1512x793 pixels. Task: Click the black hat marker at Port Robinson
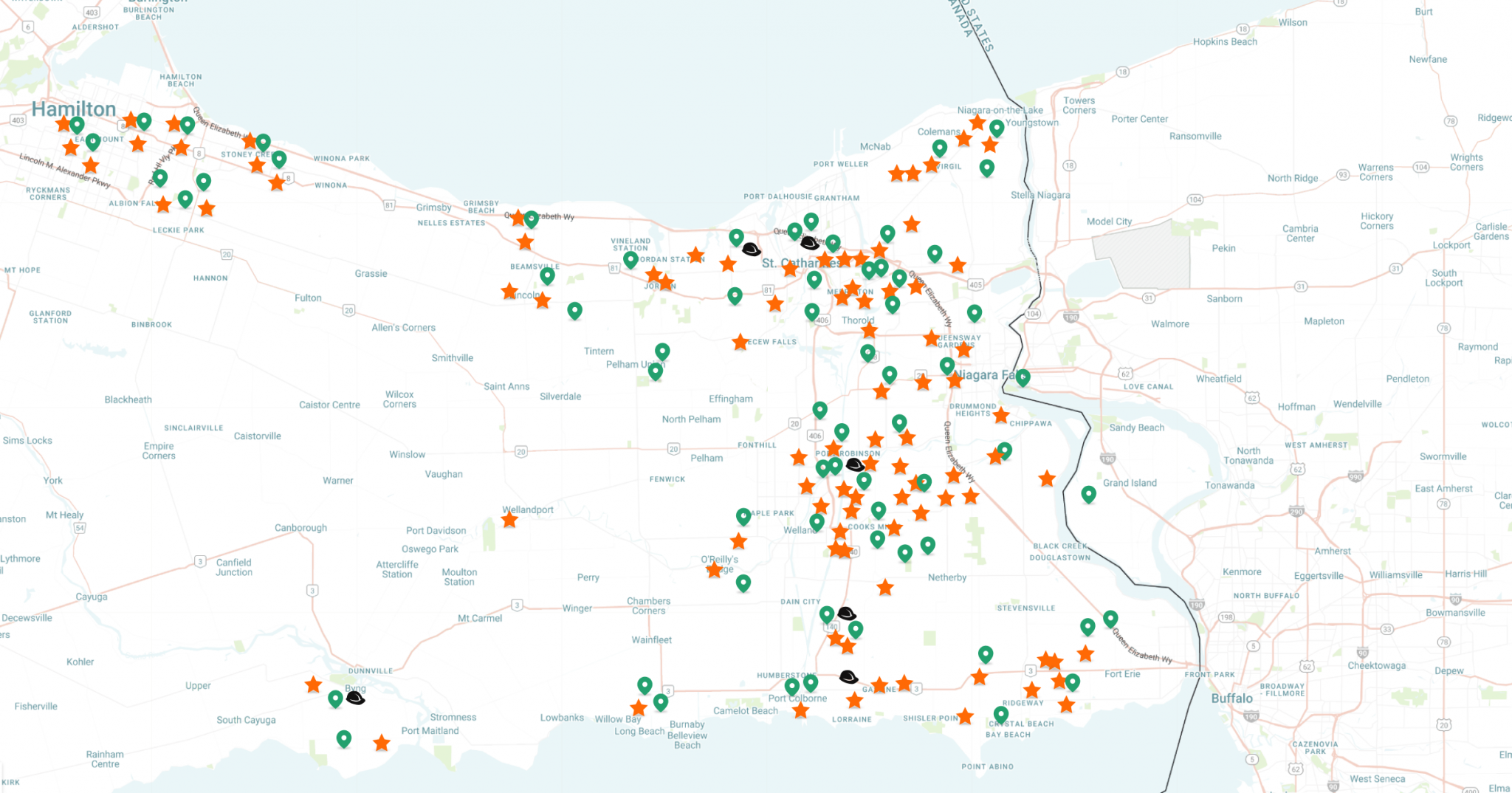click(x=854, y=464)
